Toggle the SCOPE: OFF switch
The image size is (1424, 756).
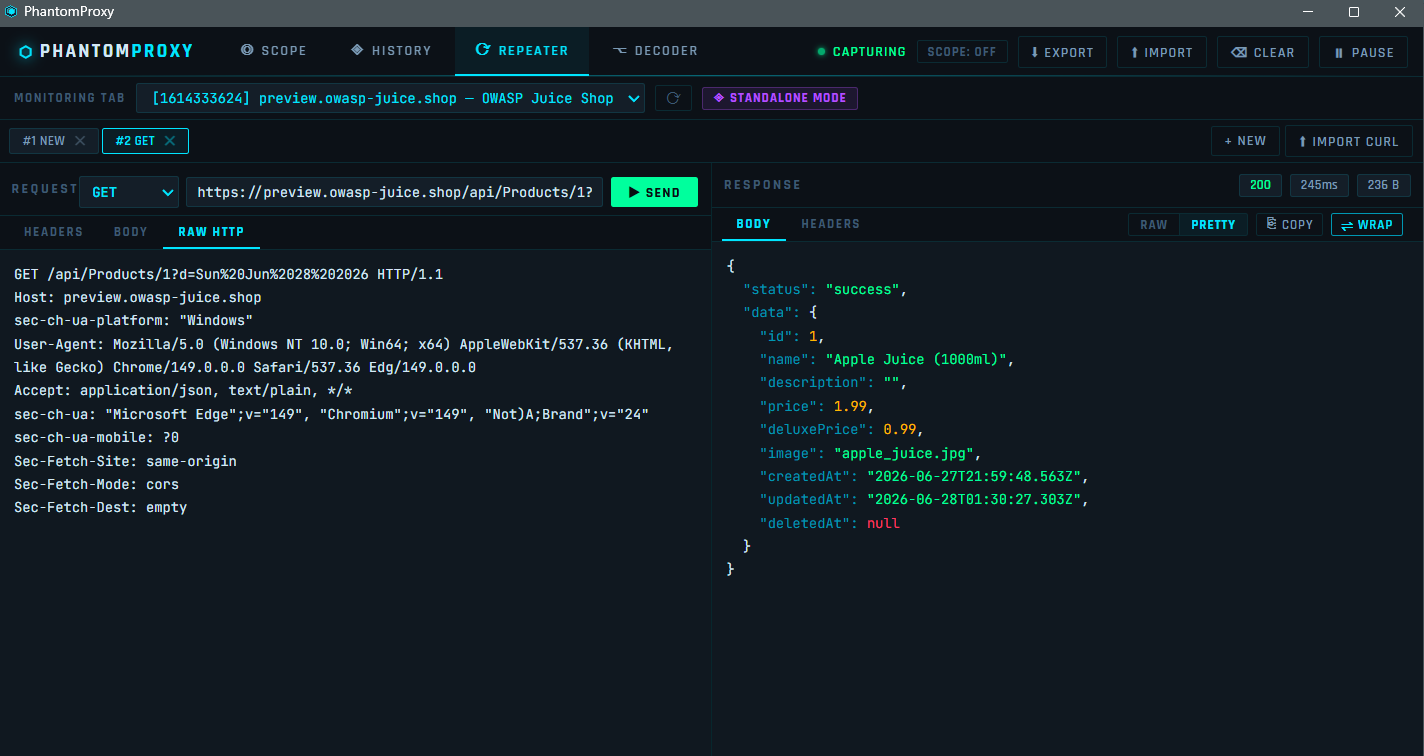coord(962,52)
